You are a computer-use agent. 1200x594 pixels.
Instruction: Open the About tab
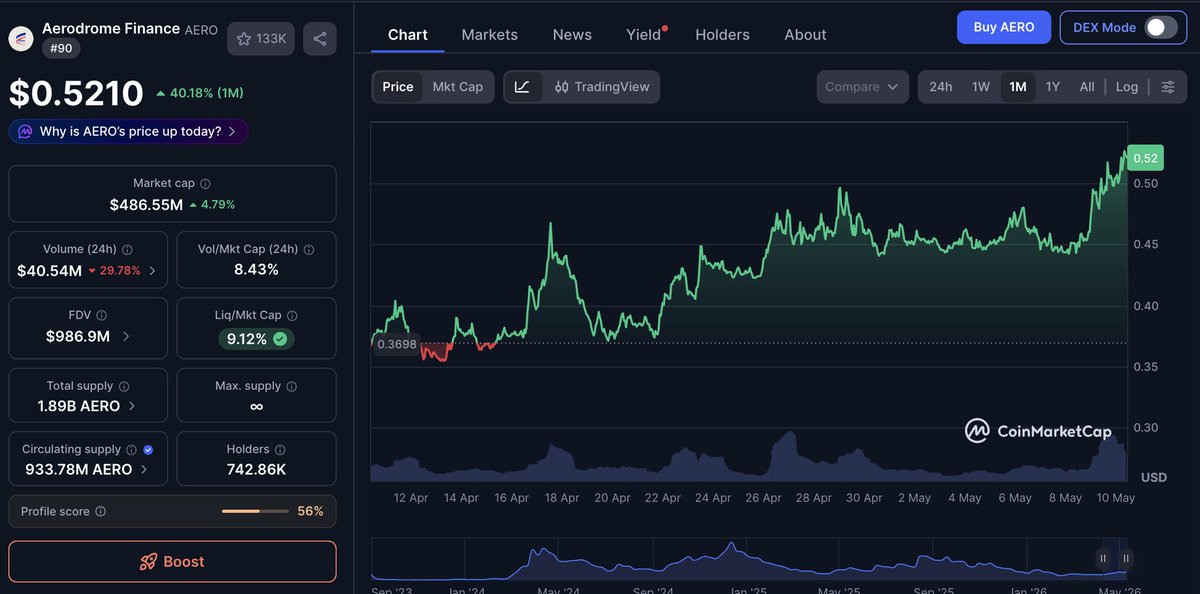pyautogui.click(x=805, y=34)
